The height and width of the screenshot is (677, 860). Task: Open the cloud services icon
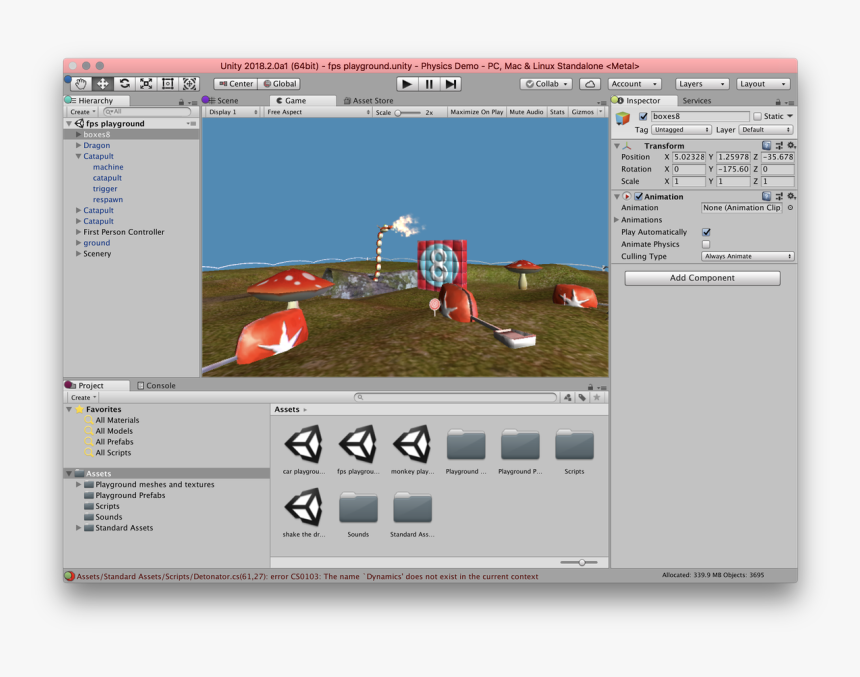point(590,84)
